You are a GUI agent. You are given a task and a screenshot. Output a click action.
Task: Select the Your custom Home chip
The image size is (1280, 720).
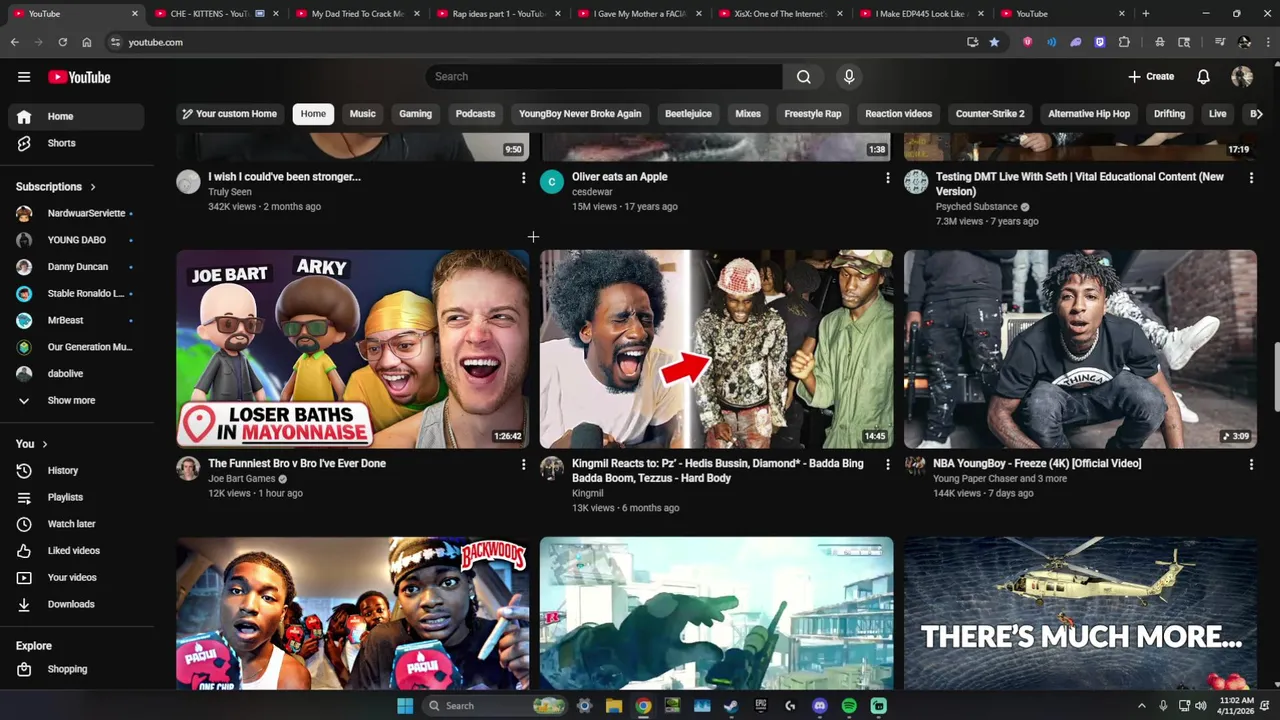229,114
